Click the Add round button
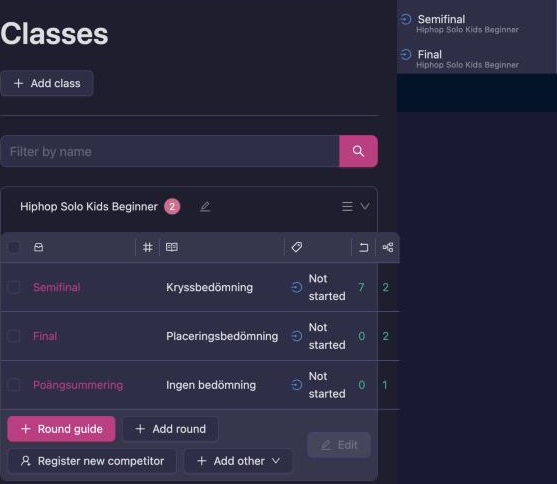The height and width of the screenshot is (484, 557). [171, 429]
